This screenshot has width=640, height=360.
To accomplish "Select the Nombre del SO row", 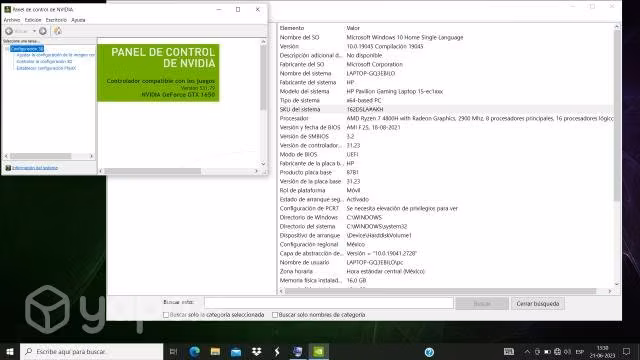I will pos(445,37).
